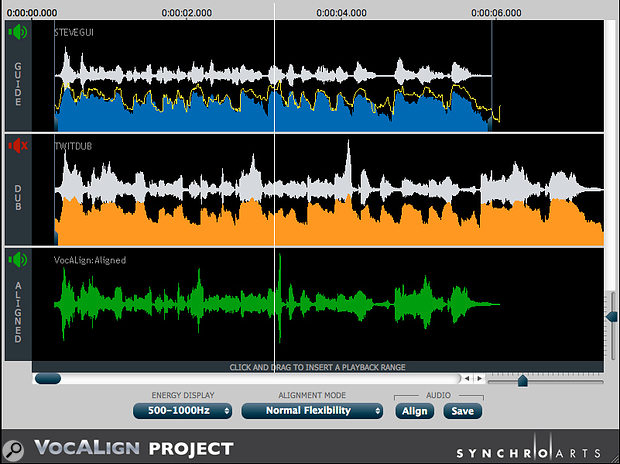Screen dimensions: 620x464
Task: Click the scroll right arrow
Action: pos(479,379)
